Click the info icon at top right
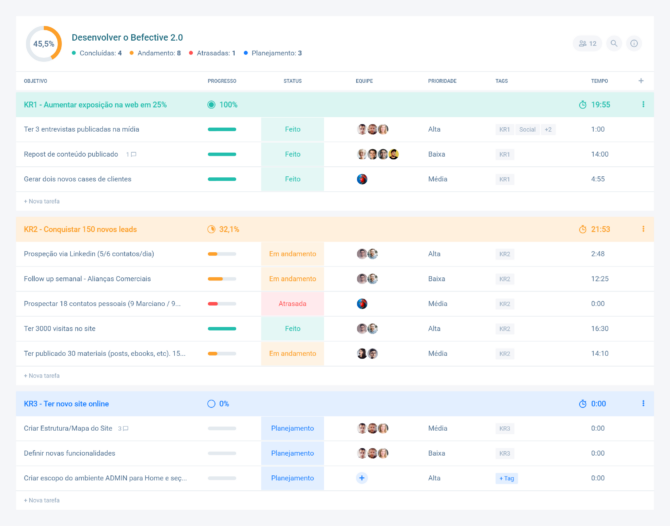The height and width of the screenshot is (526, 670). tap(634, 44)
